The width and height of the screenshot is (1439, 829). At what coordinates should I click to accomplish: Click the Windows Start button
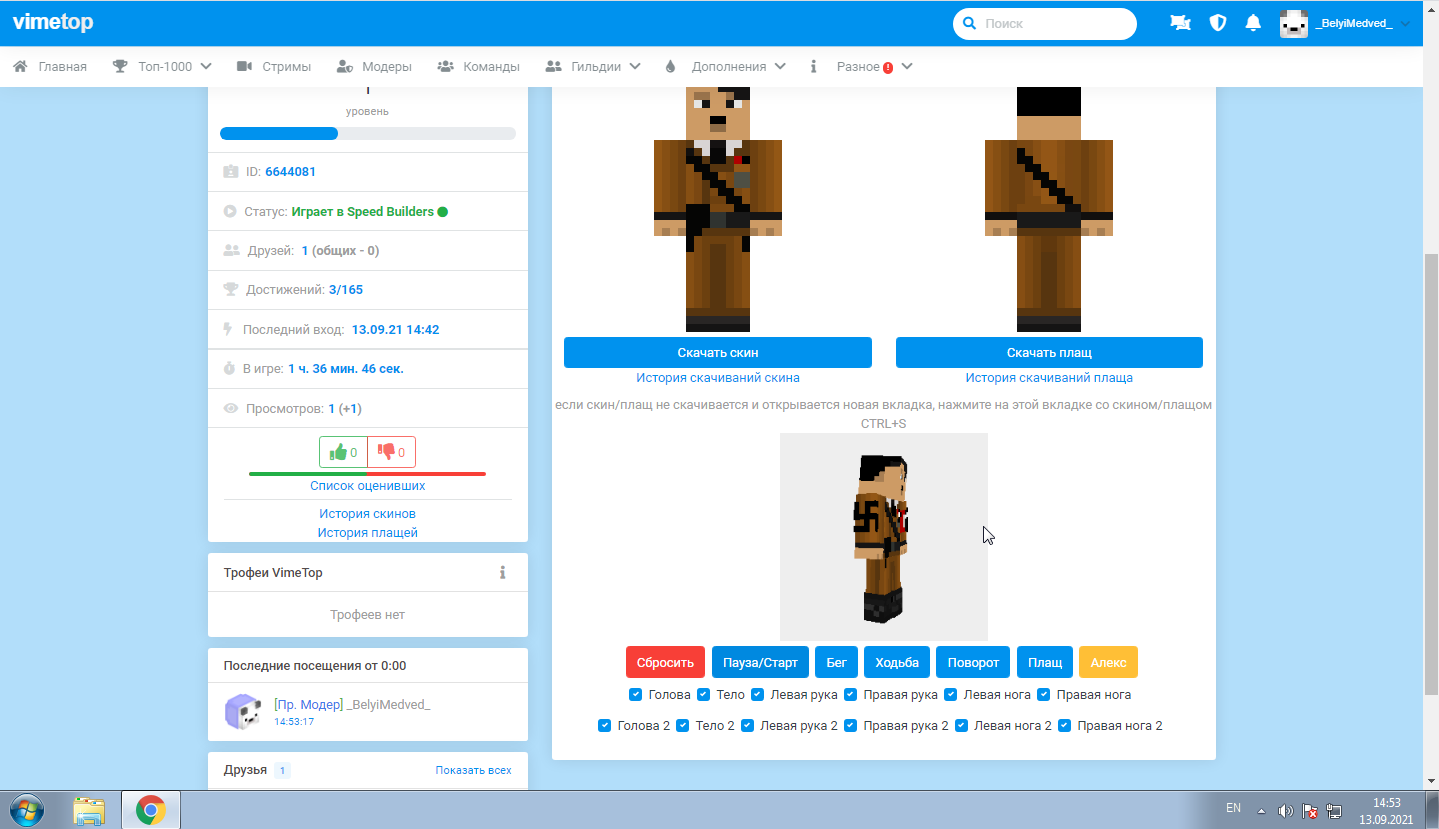(x=27, y=809)
